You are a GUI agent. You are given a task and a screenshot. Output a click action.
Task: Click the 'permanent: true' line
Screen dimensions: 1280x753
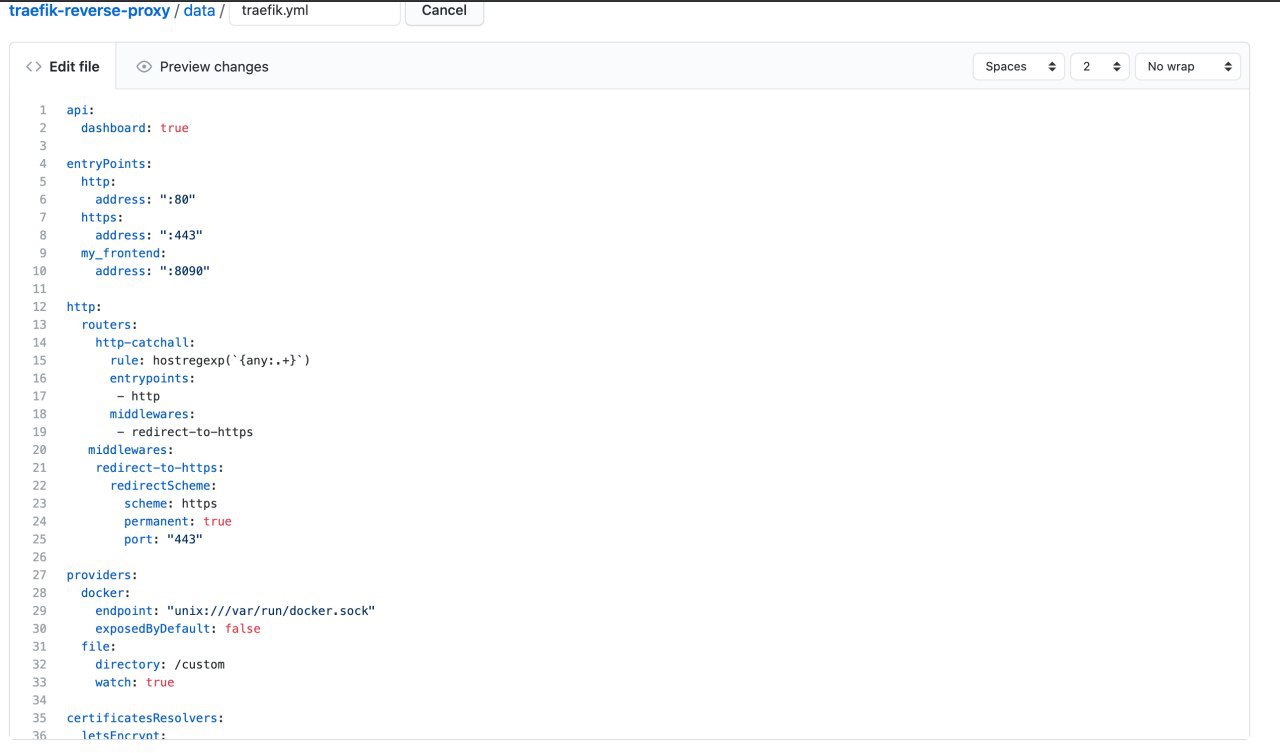(x=178, y=521)
